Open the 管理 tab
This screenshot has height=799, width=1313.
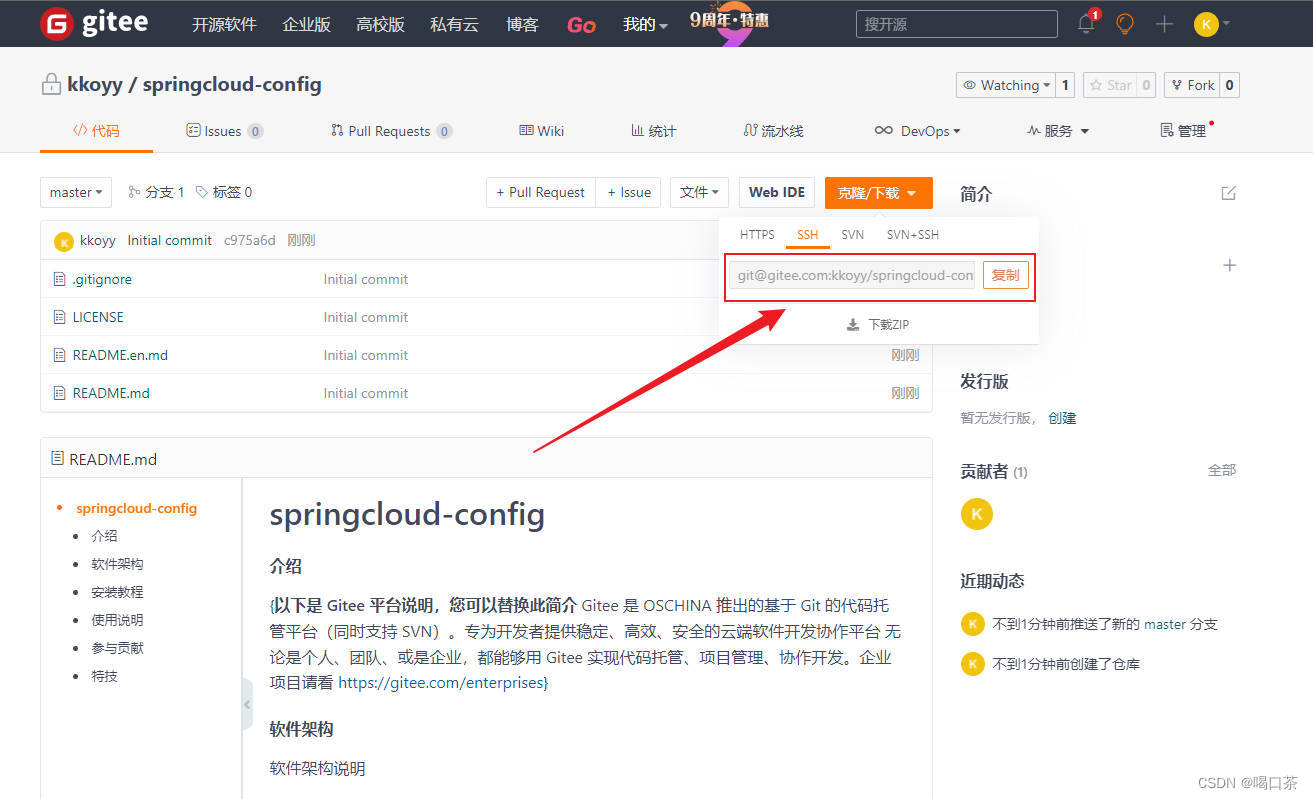coord(1183,131)
